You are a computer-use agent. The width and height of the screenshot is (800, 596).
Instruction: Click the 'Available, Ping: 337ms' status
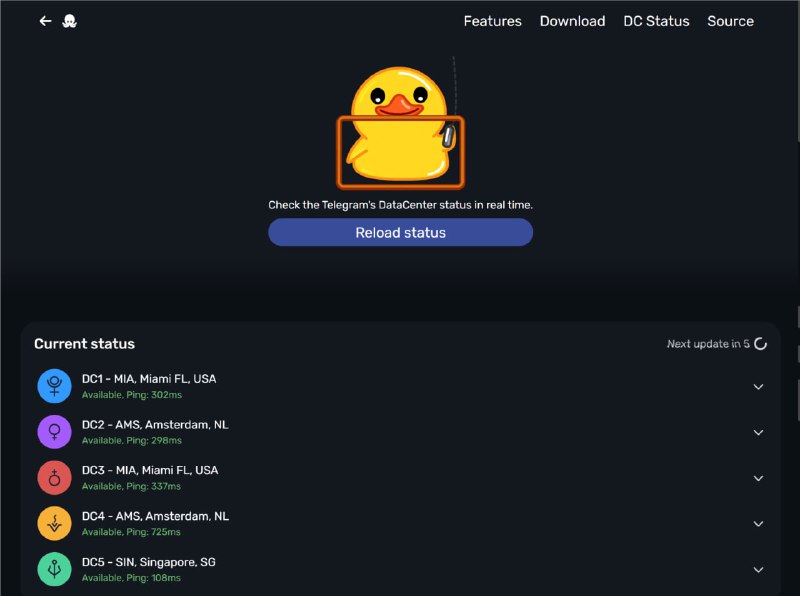131,487
